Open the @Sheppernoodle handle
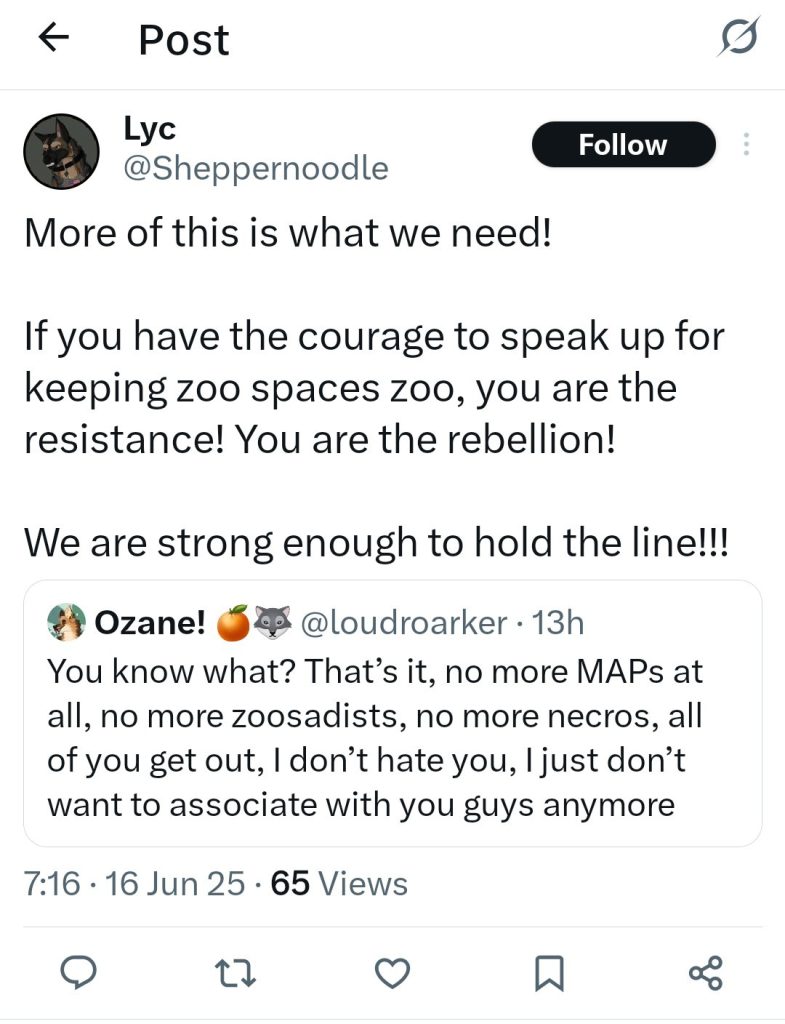This screenshot has height=1024, width=785. click(x=256, y=168)
